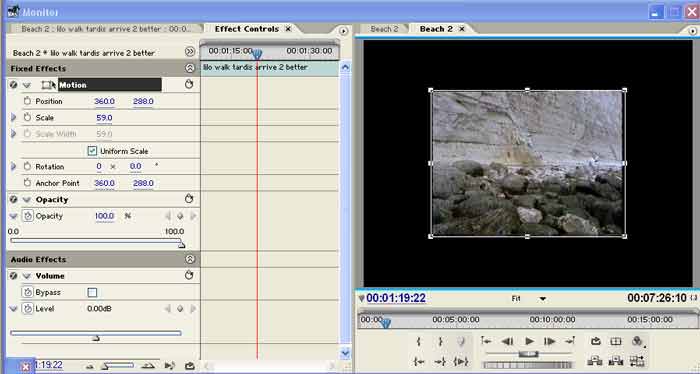Open the Output display mode menu

click(x=638, y=341)
